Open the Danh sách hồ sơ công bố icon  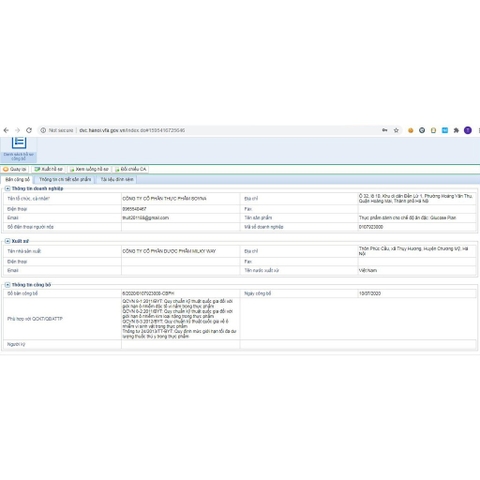pos(19,149)
